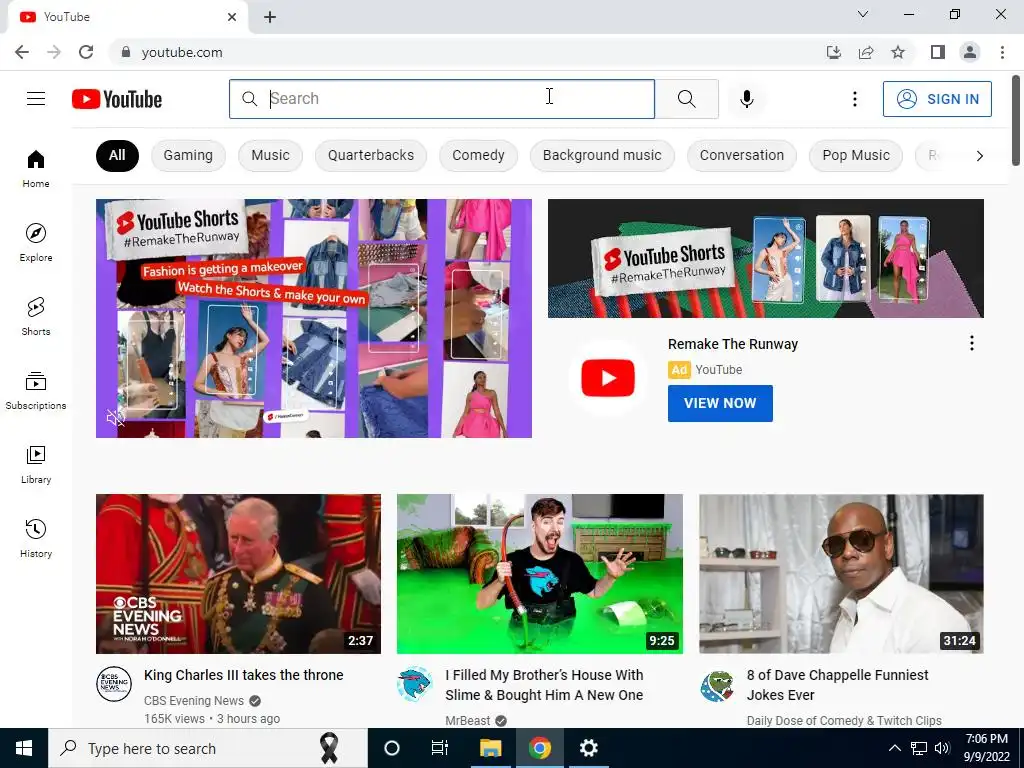The height and width of the screenshot is (768, 1024).
Task: Open King Charles III takes the throne title
Action: point(244,675)
